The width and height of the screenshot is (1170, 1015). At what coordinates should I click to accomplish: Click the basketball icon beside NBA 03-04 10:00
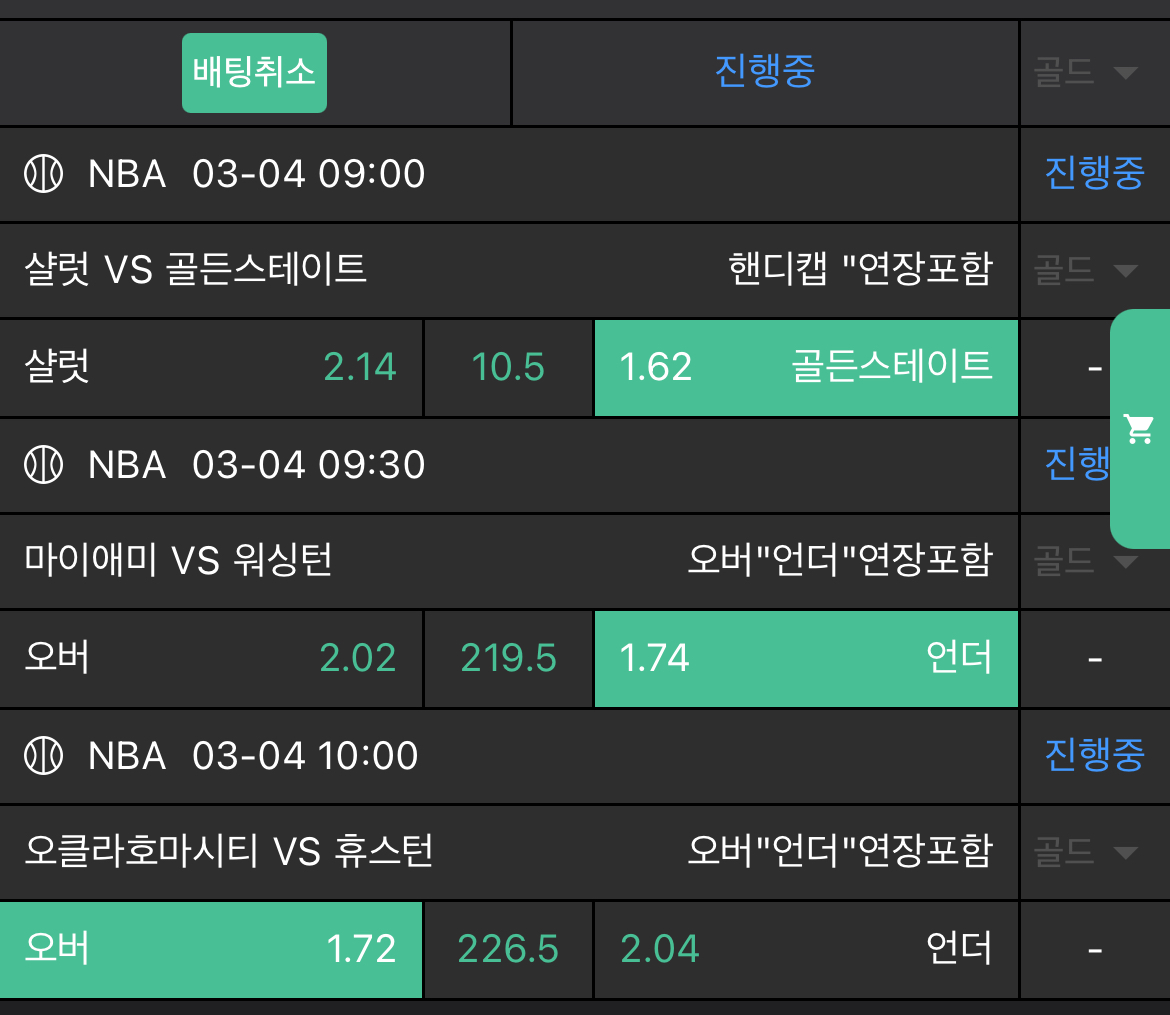pos(43,755)
